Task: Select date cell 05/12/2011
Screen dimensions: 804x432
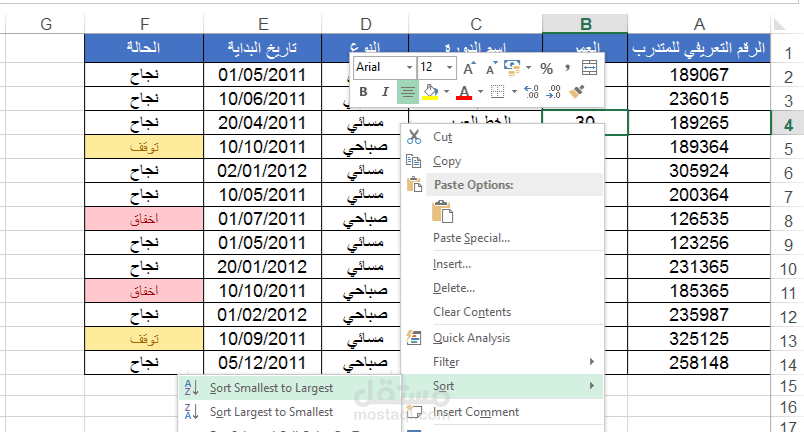Action: click(x=262, y=363)
